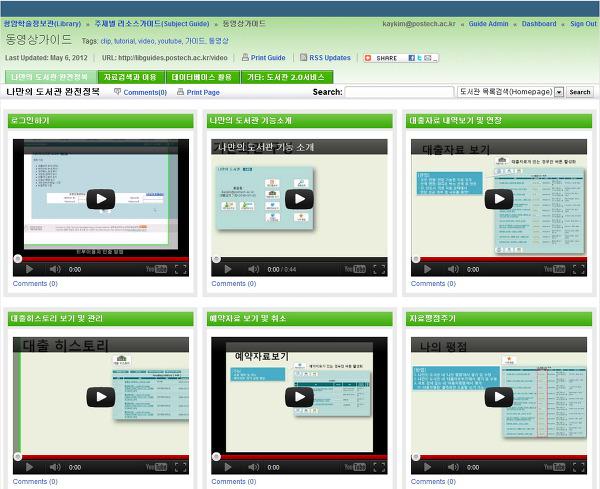
Task: Switch to the 데이터베이스 활용 tab
Action: click(202, 77)
